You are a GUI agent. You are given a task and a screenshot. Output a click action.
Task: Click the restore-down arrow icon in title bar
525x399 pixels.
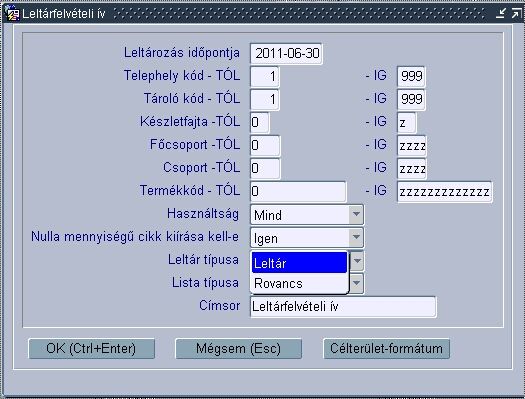click(501, 13)
